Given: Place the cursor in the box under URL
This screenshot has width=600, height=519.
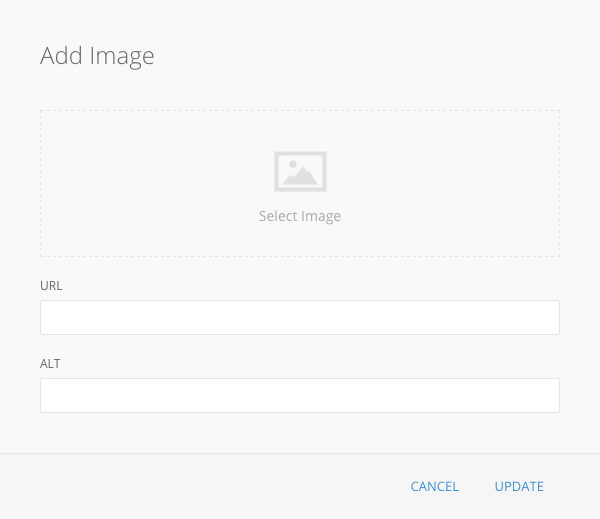Looking at the screenshot, I should [x=300, y=317].
